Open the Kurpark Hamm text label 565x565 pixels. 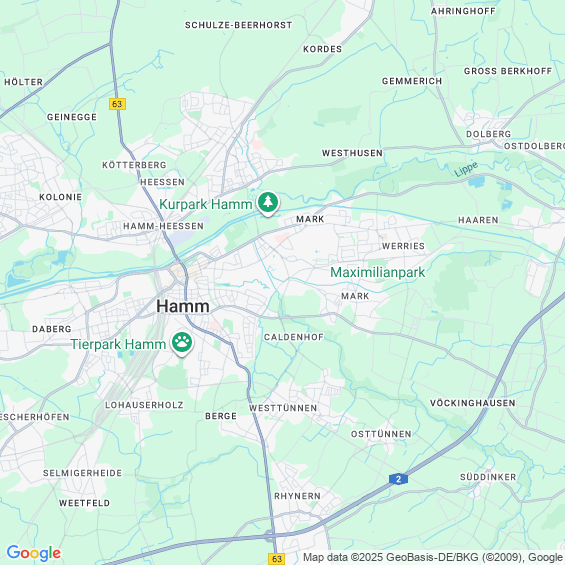tap(206, 204)
